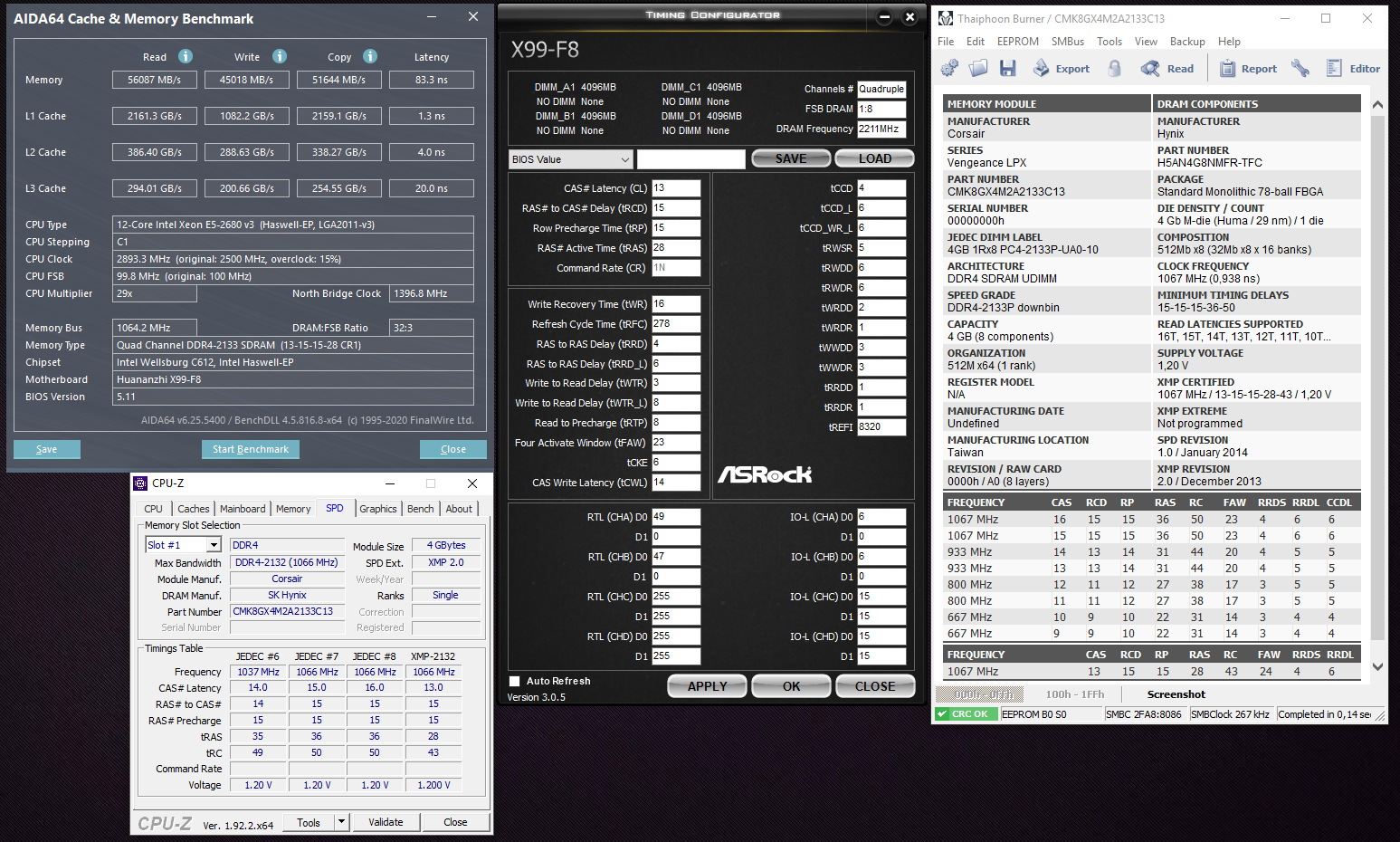Click the info icon next to Write in AIDA64
This screenshot has height=842, width=1400.
[x=280, y=56]
